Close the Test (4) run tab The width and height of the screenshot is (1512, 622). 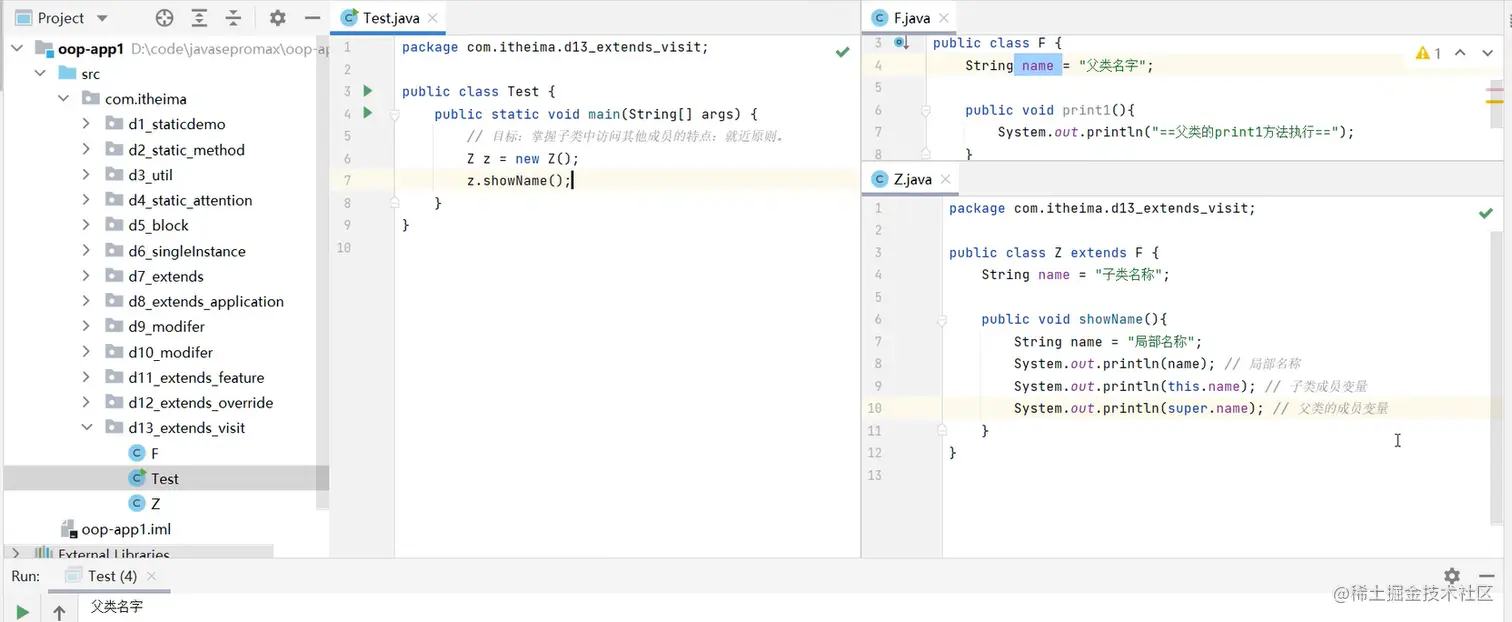(x=152, y=576)
